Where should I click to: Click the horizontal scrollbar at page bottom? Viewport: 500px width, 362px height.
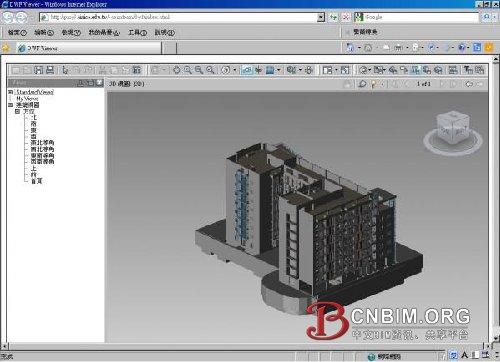(x=247, y=347)
